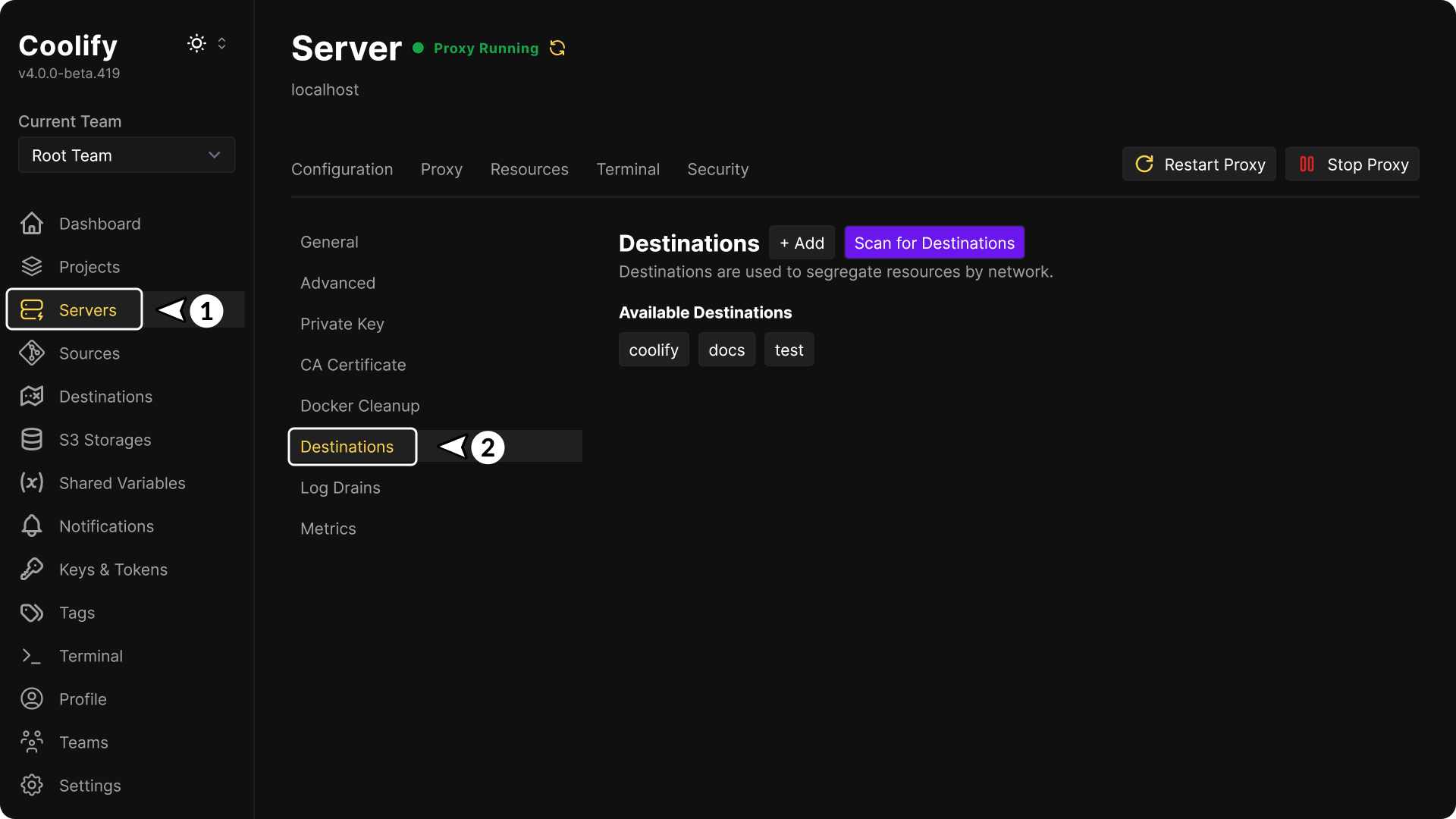Image resolution: width=1456 pixels, height=819 pixels.
Task: Open Settings via the gear icon
Action: [x=31, y=786]
